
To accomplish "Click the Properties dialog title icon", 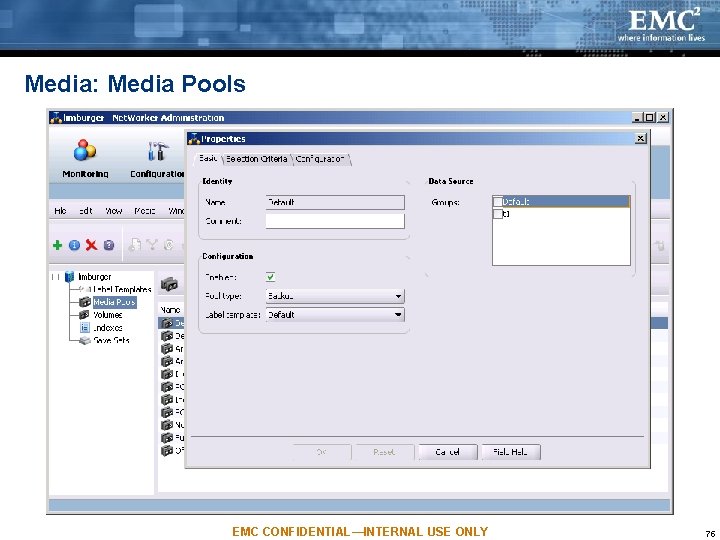I will (x=194, y=138).
